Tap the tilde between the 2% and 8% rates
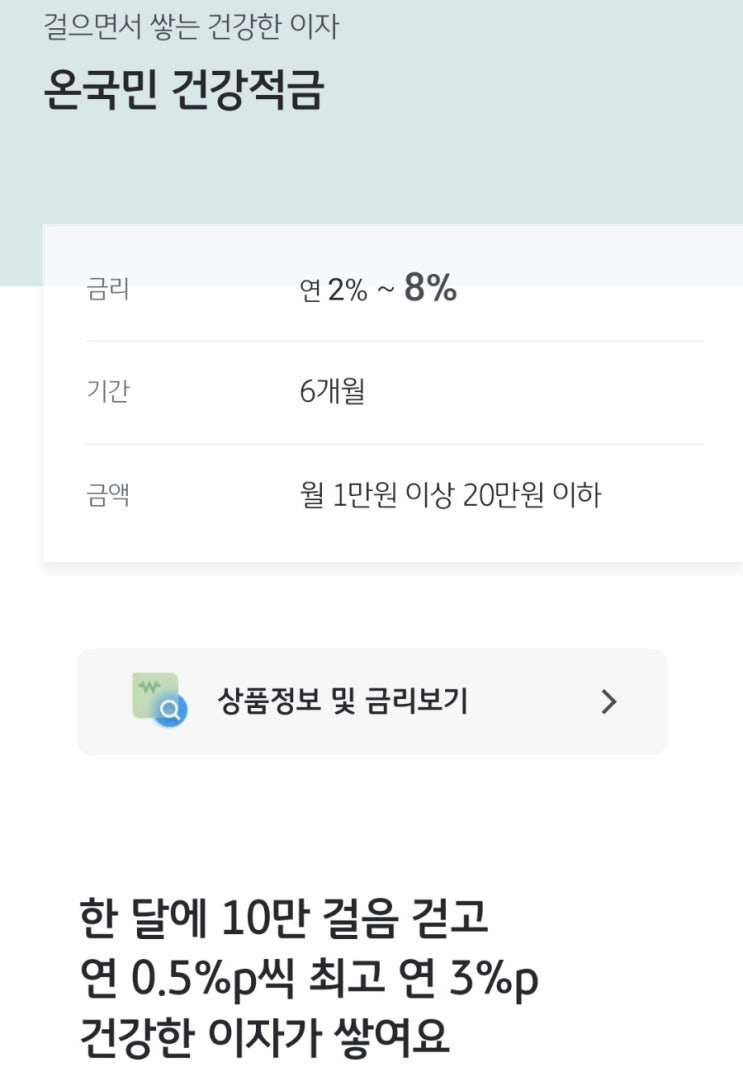 386,292
